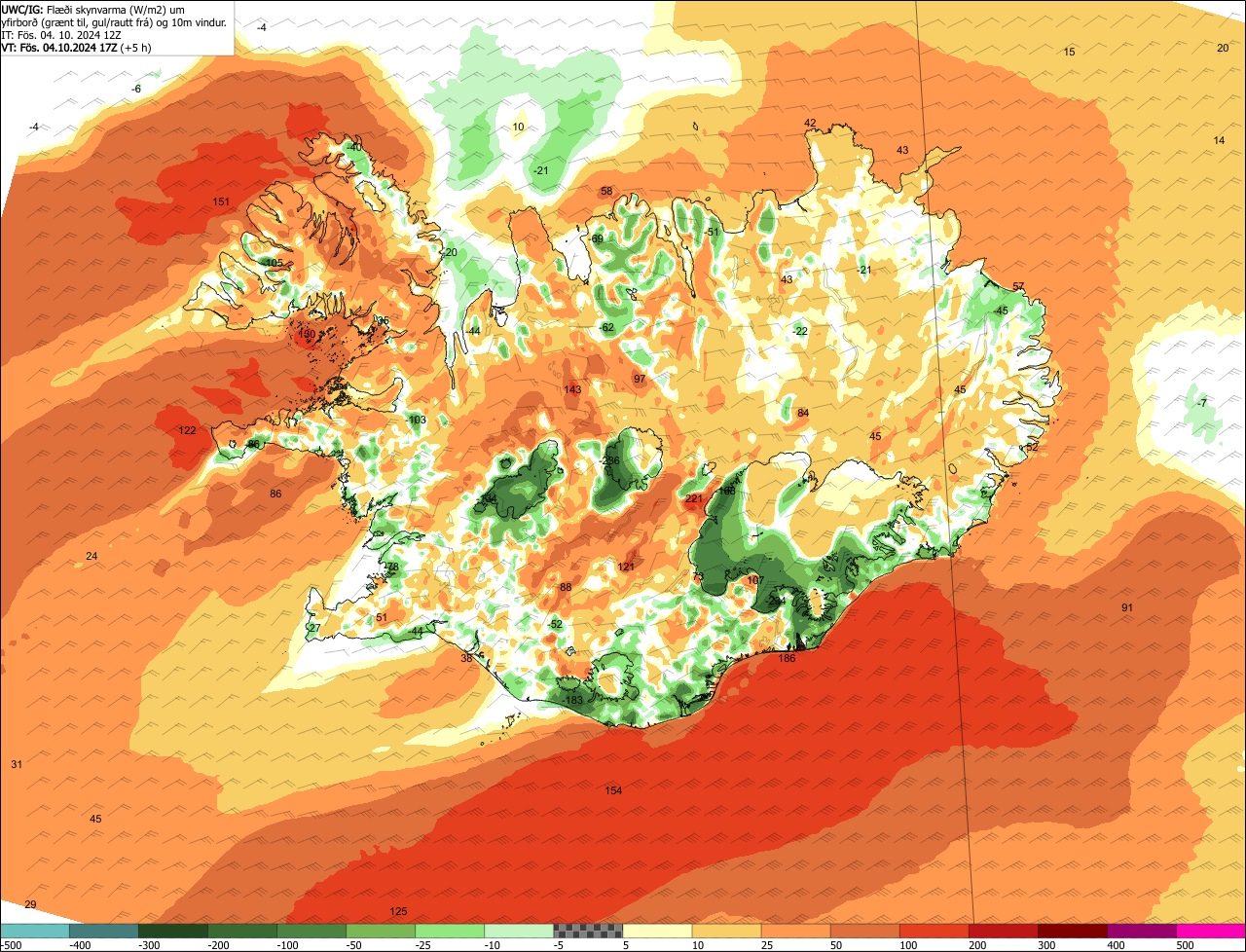Select the red 200 to 300 legend swatch
This screenshot has width=1246, height=952.
[x=1003, y=931]
